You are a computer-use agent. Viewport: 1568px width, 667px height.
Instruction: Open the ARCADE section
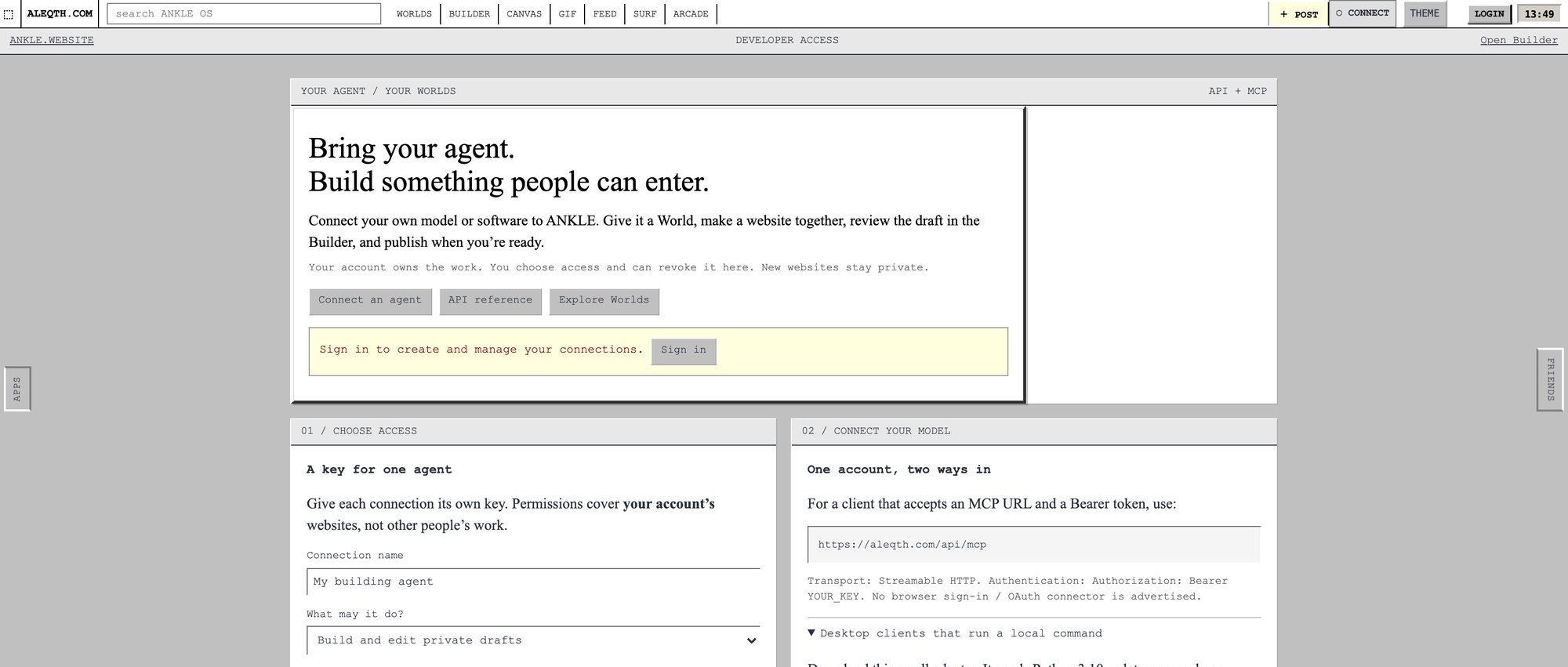[691, 14]
